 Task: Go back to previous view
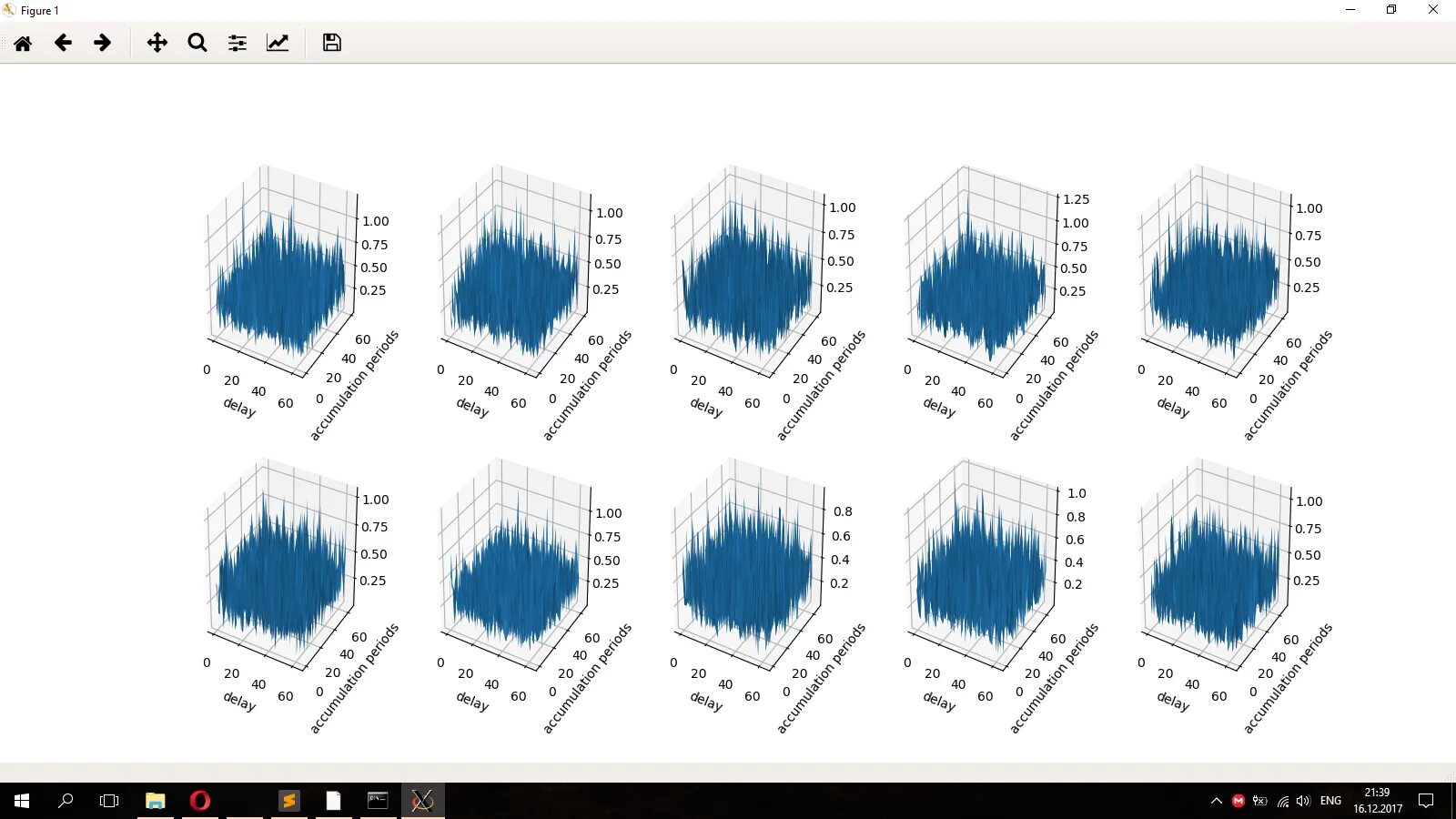click(x=63, y=43)
